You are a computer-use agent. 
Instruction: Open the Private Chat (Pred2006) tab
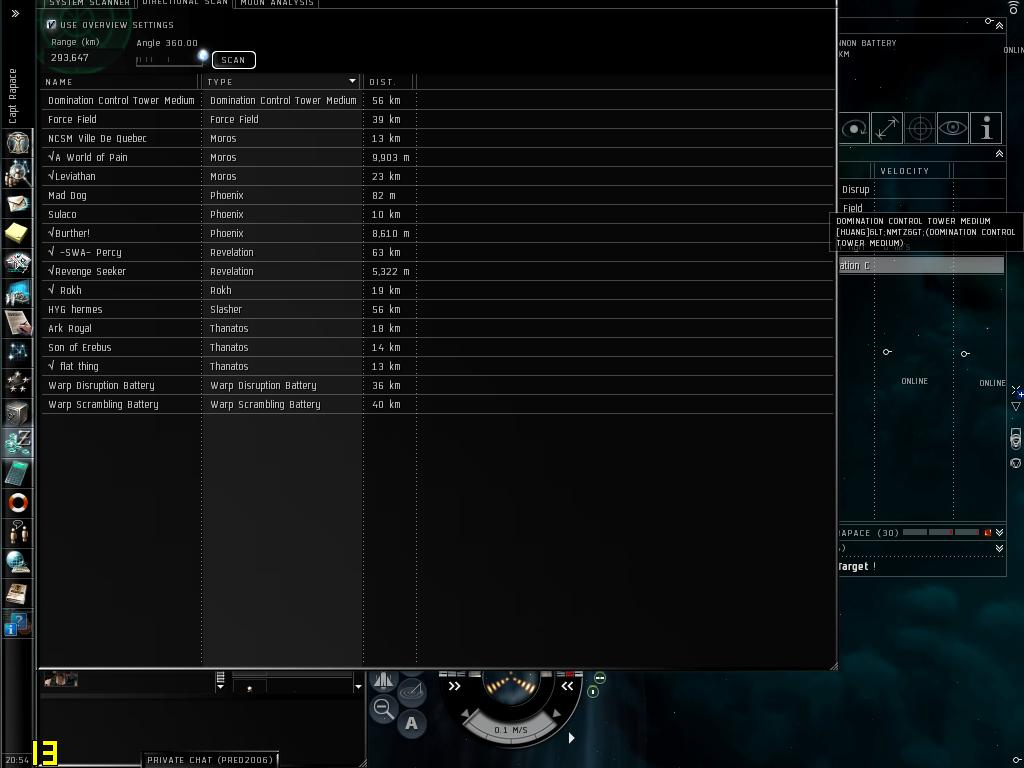(210, 760)
